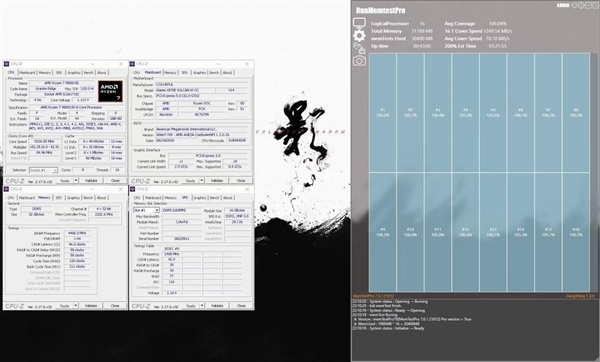The width and height of the screenshot is (600, 362).
Task: Click Close button in the Memory-tab CPU-Z window
Action: pyautogui.click(x=115, y=305)
